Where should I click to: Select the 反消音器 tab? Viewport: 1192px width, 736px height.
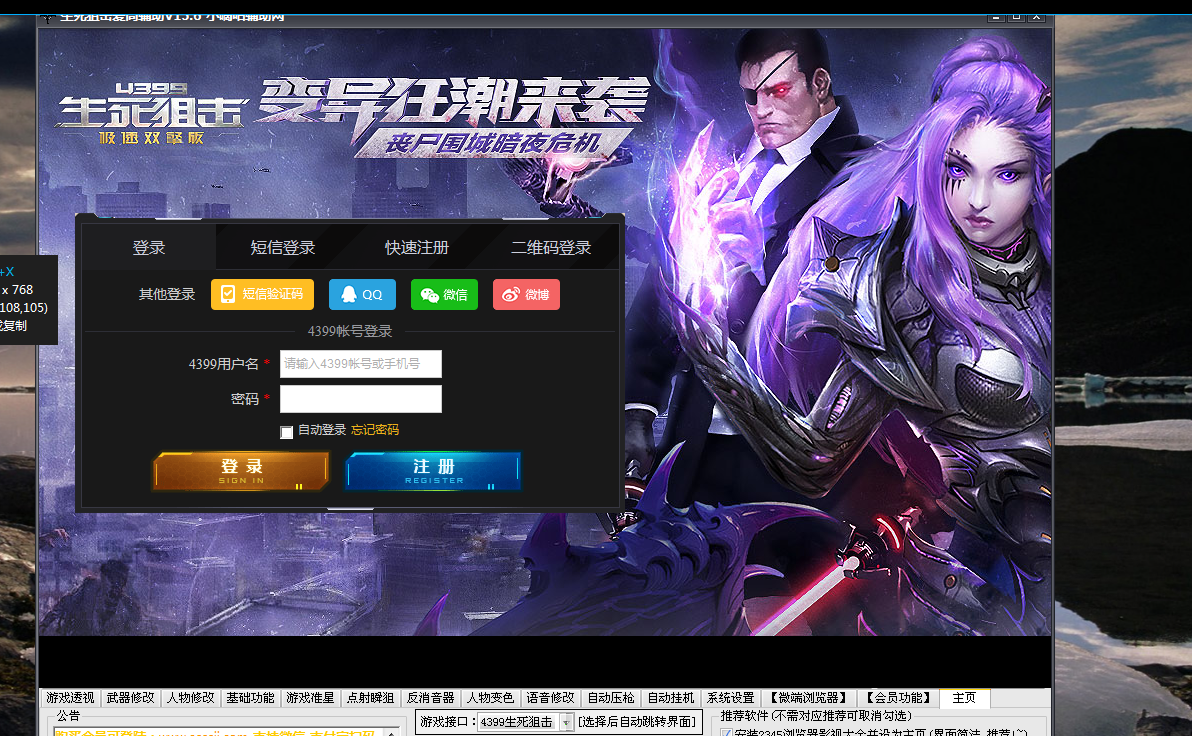(430, 698)
